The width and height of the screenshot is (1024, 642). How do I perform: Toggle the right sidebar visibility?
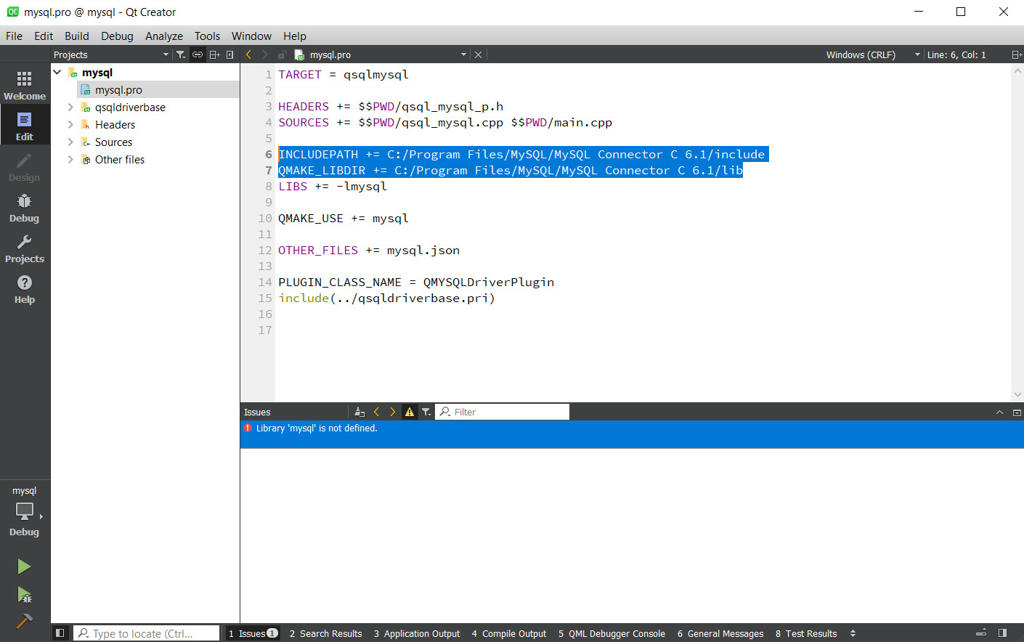pyautogui.click(x=1002, y=633)
